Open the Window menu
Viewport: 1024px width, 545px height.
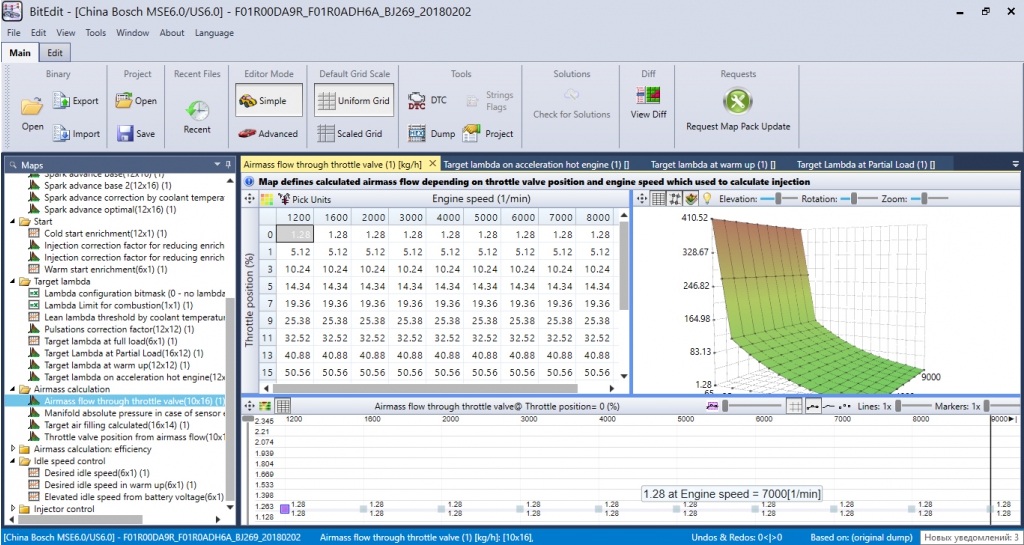pos(133,33)
